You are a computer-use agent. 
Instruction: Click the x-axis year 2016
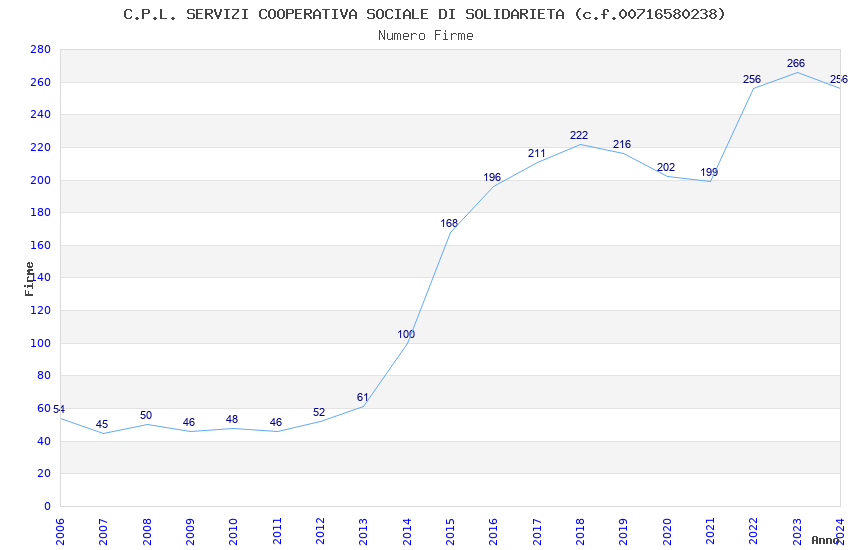pos(493,531)
